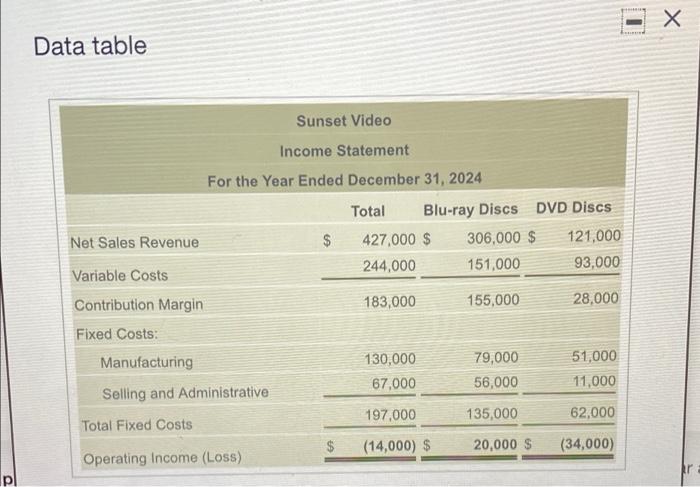700x487 pixels.
Task: Click the 'Blu-ray Discs' column header
Action: click(x=471, y=209)
